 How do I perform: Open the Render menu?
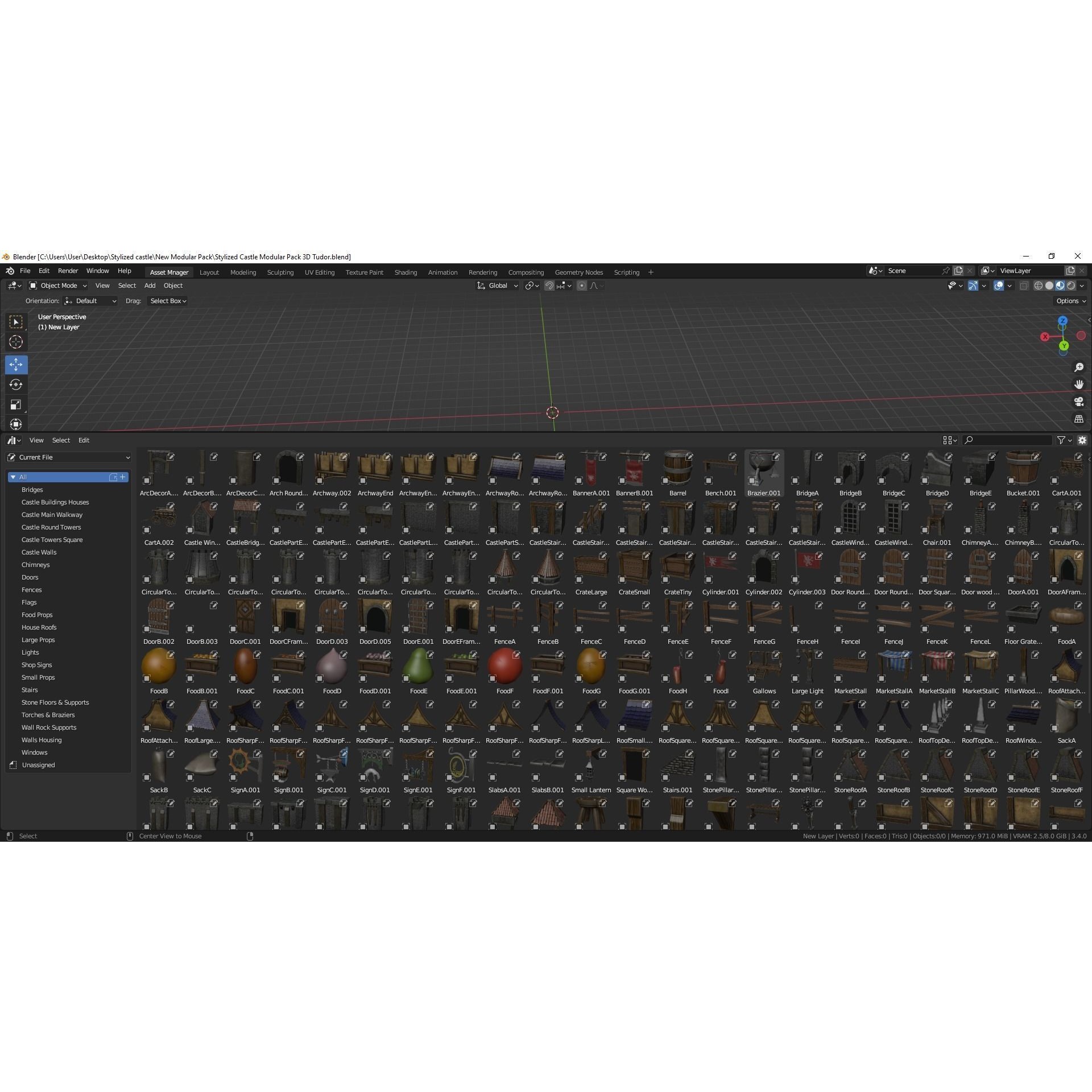(68, 271)
